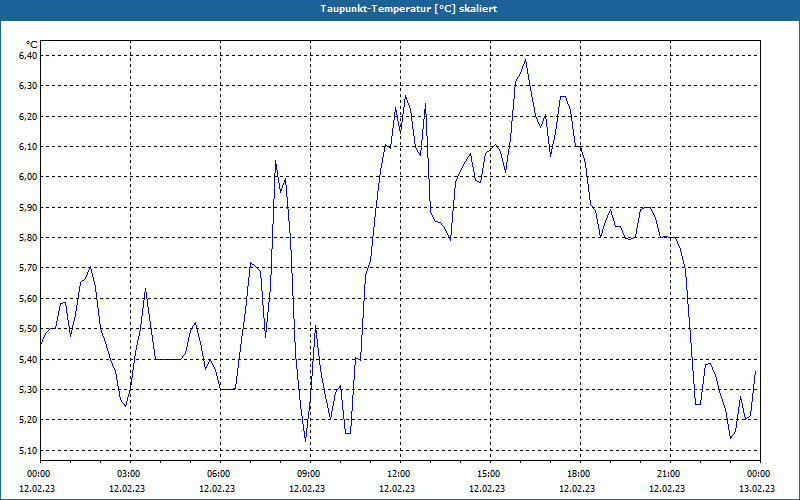Viewport: 800px width, 500px height.
Task: Select the 12.02.23 date under 18:00
Action: click(577, 489)
